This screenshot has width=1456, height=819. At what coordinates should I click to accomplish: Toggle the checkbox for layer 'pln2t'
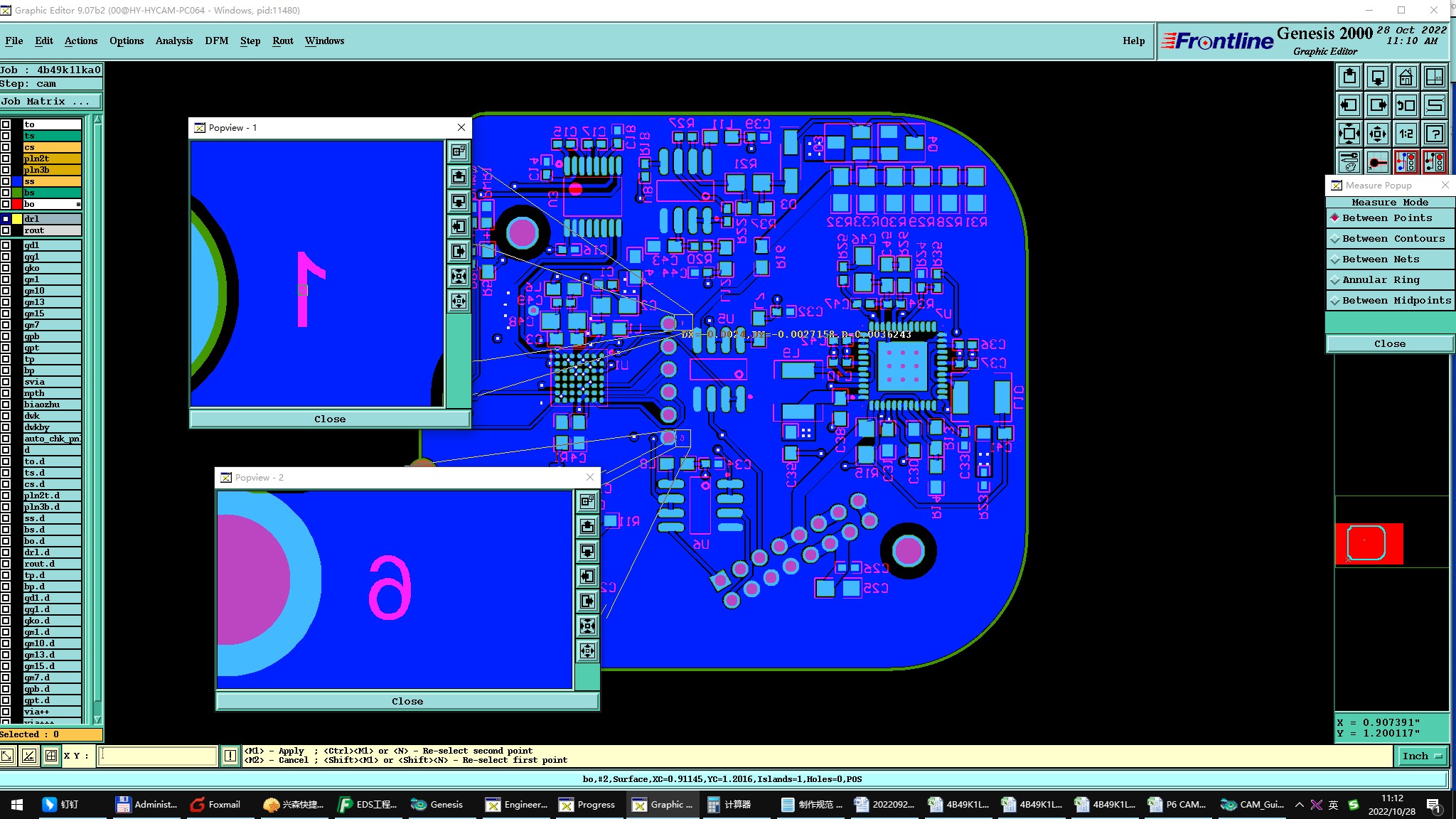click(x=6, y=159)
